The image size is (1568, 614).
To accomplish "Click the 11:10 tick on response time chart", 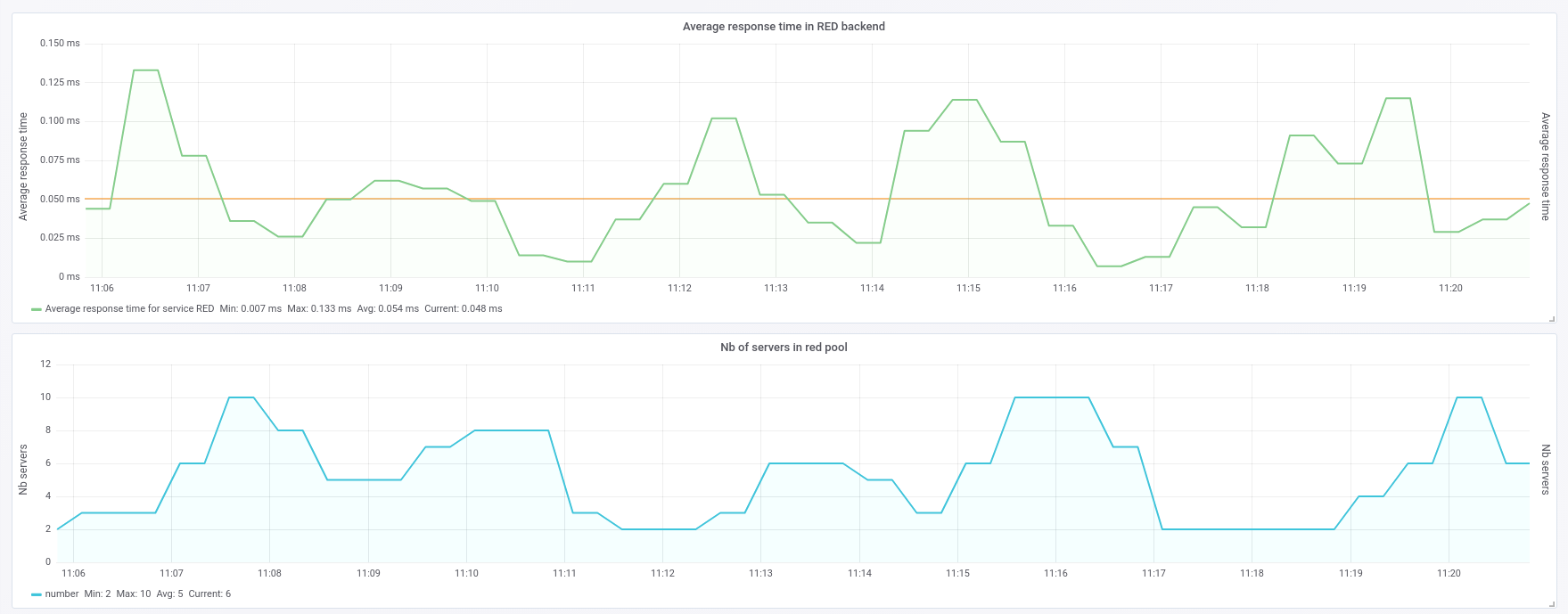I will coord(487,289).
